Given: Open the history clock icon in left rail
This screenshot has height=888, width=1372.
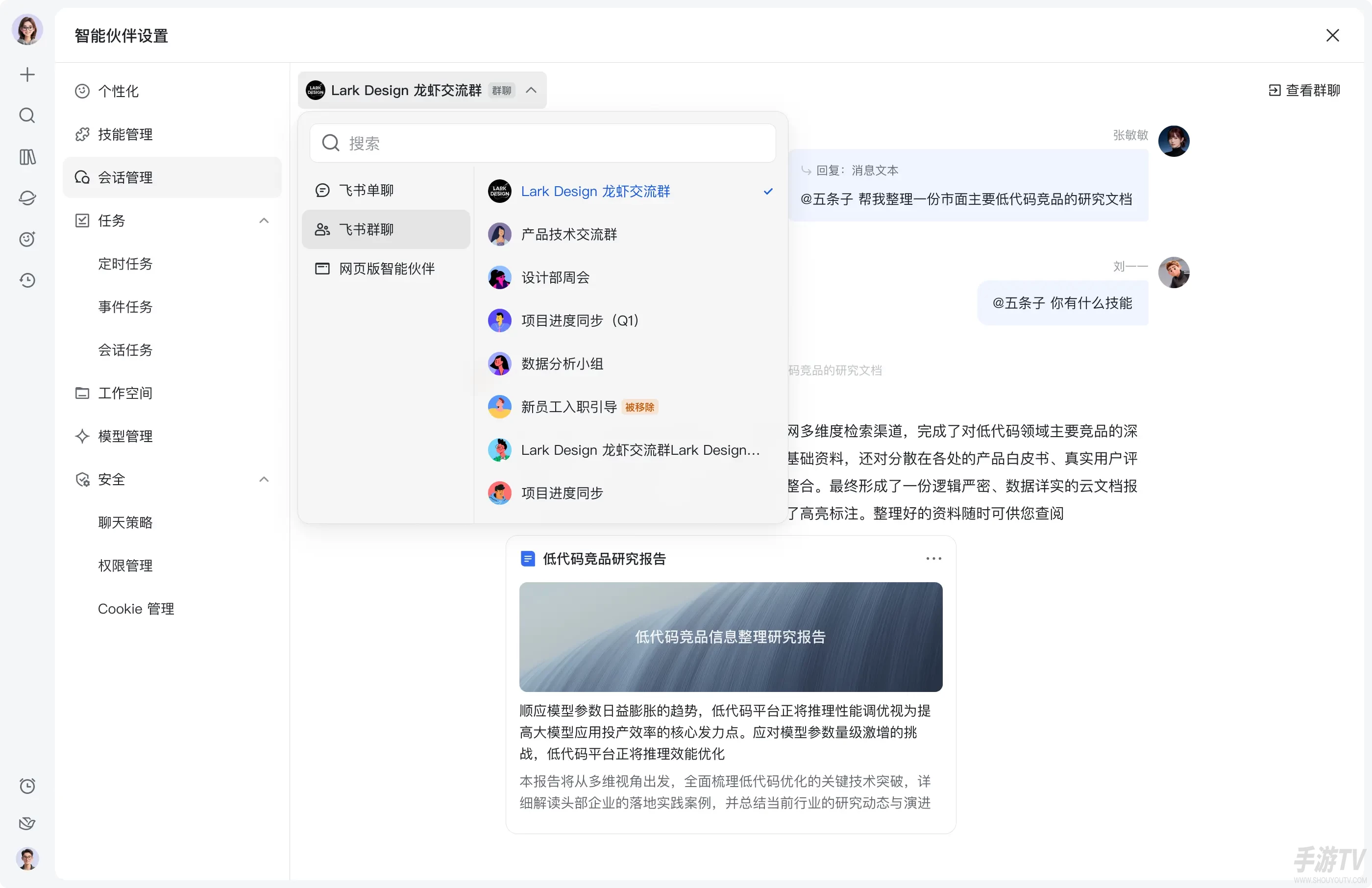Looking at the screenshot, I should (27, 280).
